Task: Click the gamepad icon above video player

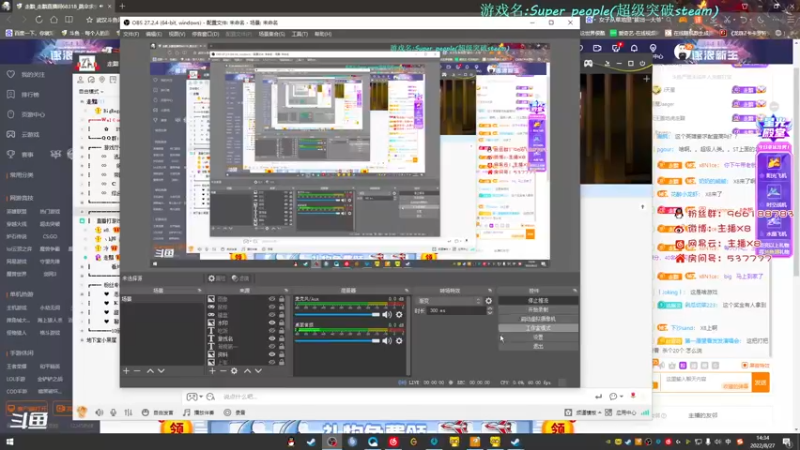Action: coord(588,63)
